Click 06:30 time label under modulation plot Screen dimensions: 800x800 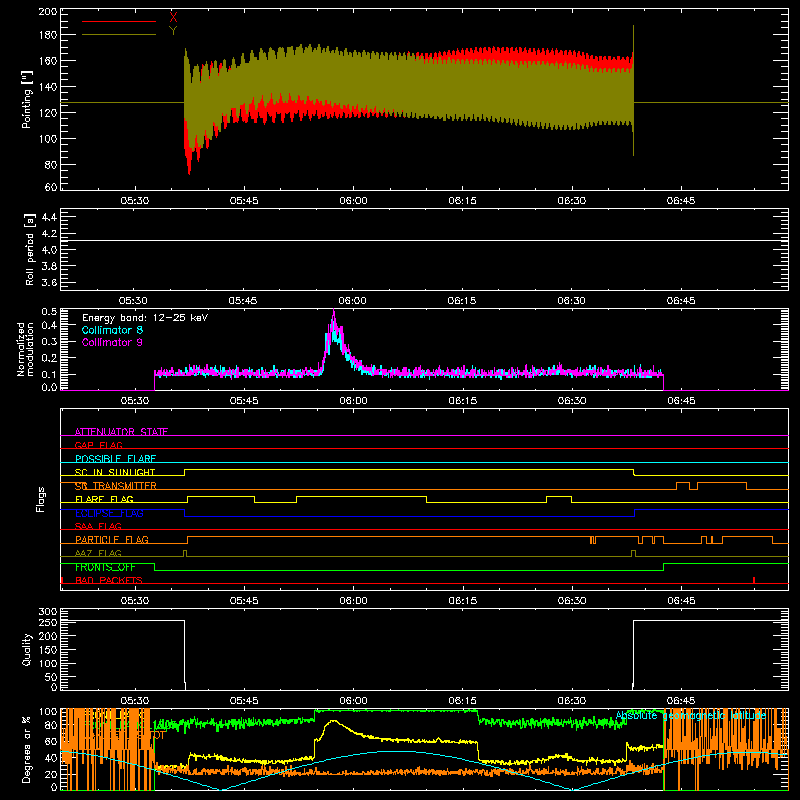571,401
